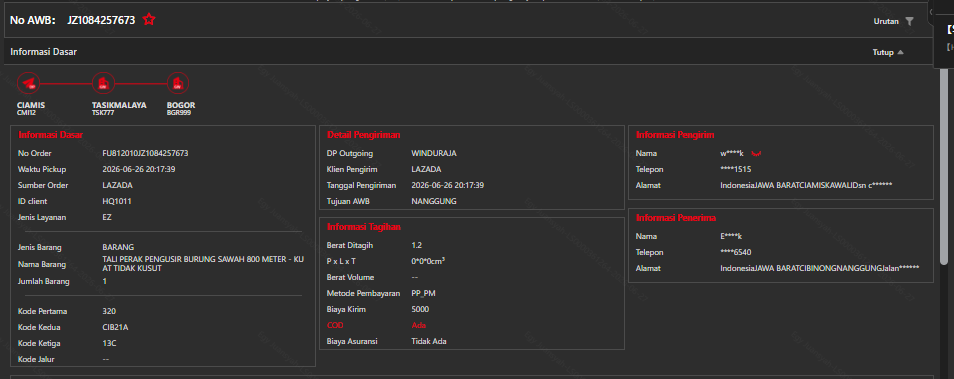Click the recipient phone ****6540
This screenshot has height=379, width=954.
736,252
